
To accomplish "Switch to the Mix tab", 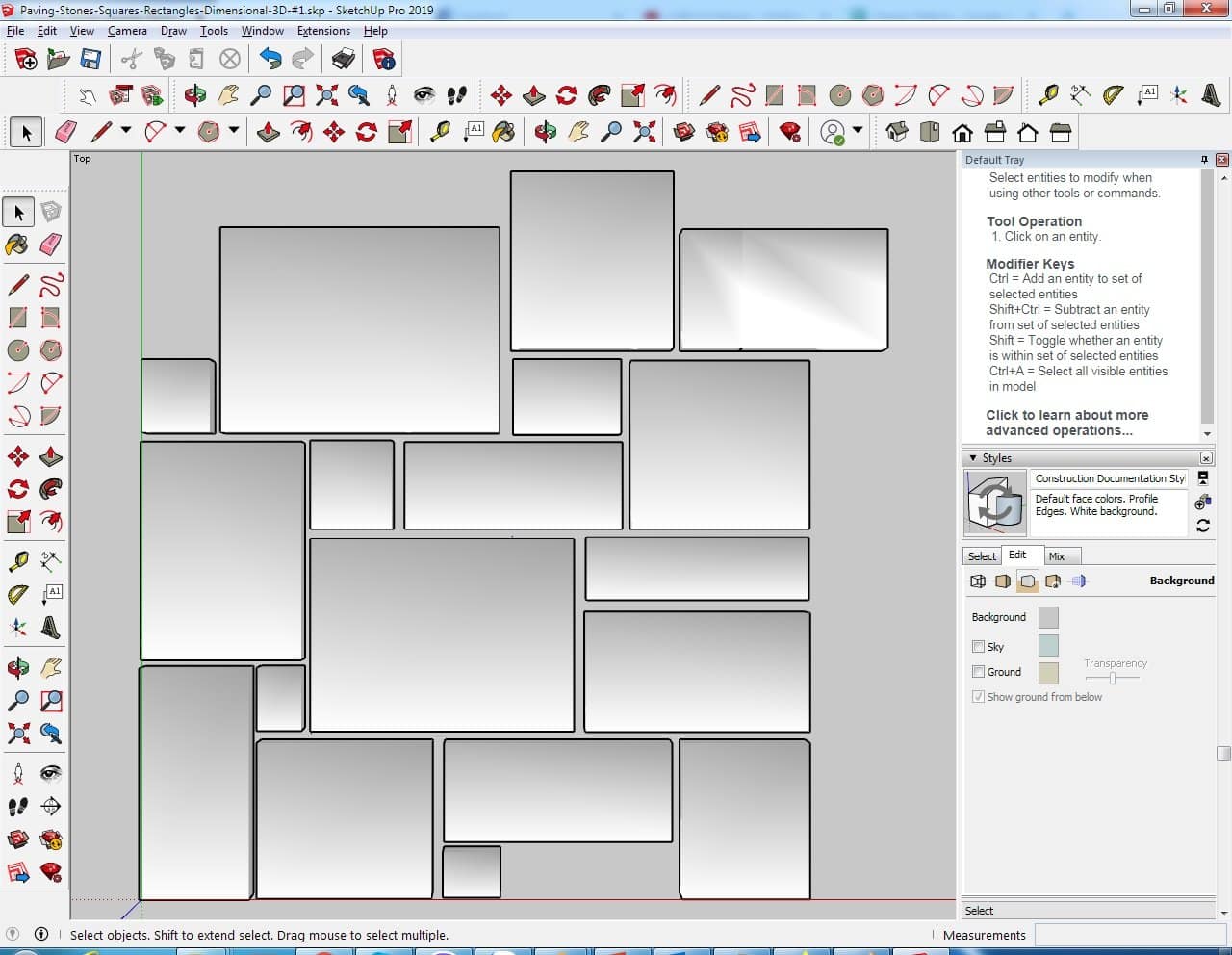I will coord(1057,556).
